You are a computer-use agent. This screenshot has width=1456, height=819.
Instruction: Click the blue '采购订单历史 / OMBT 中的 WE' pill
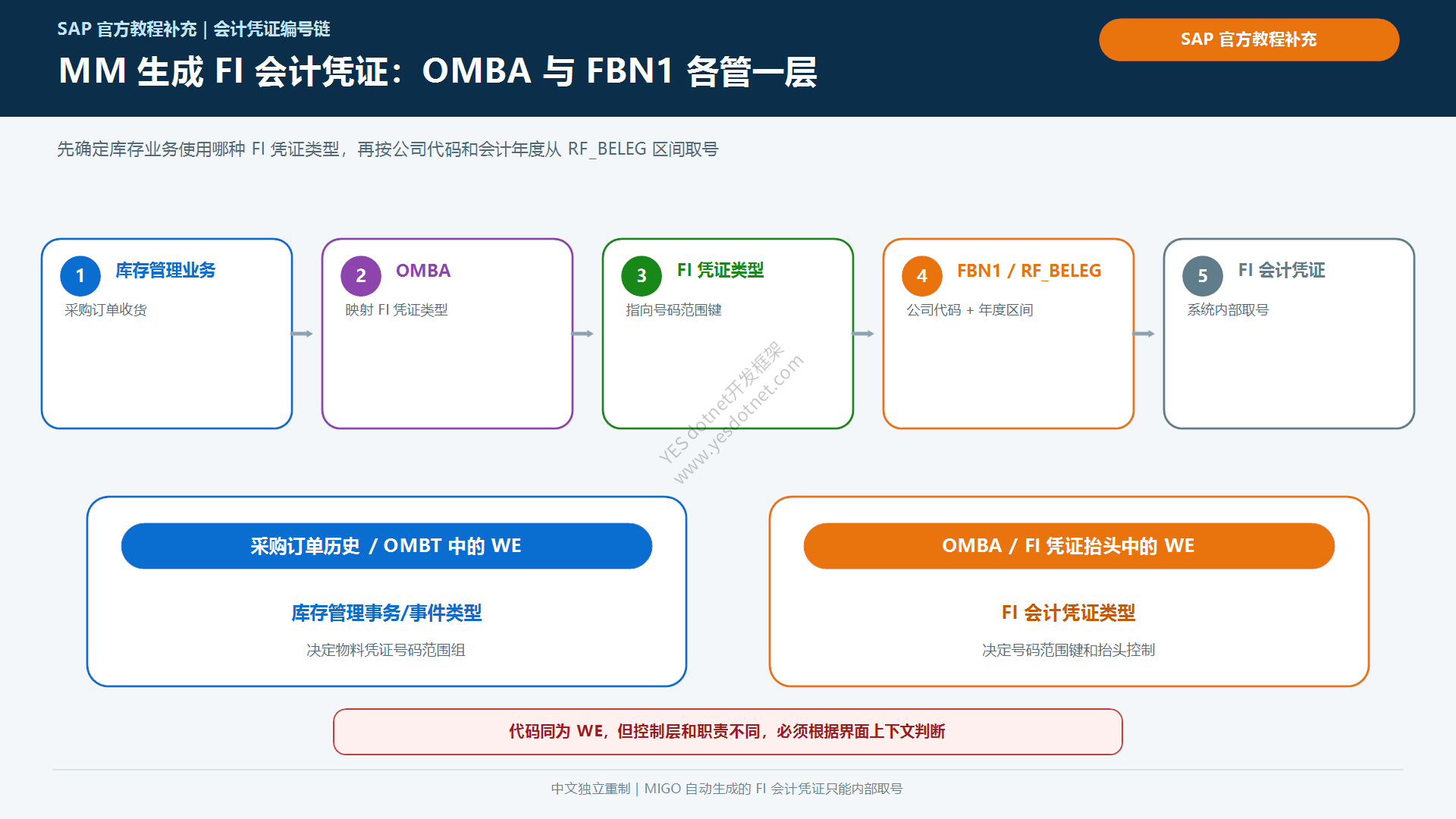[x=387, y=546]
